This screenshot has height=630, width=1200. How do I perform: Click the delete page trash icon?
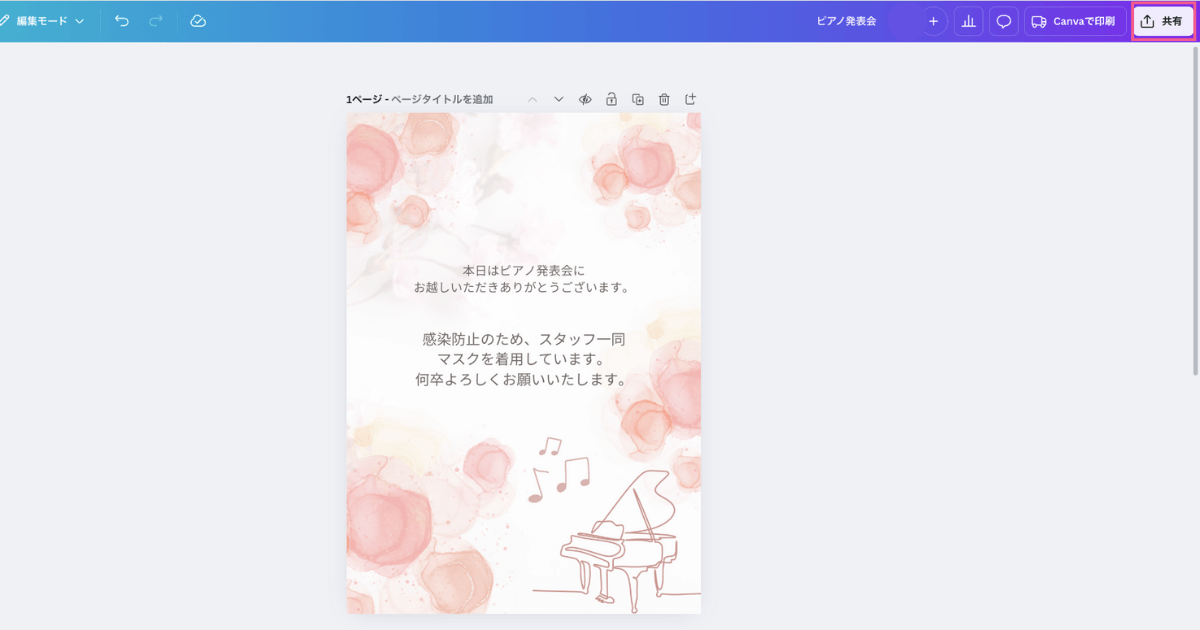[x=664, y=99]
